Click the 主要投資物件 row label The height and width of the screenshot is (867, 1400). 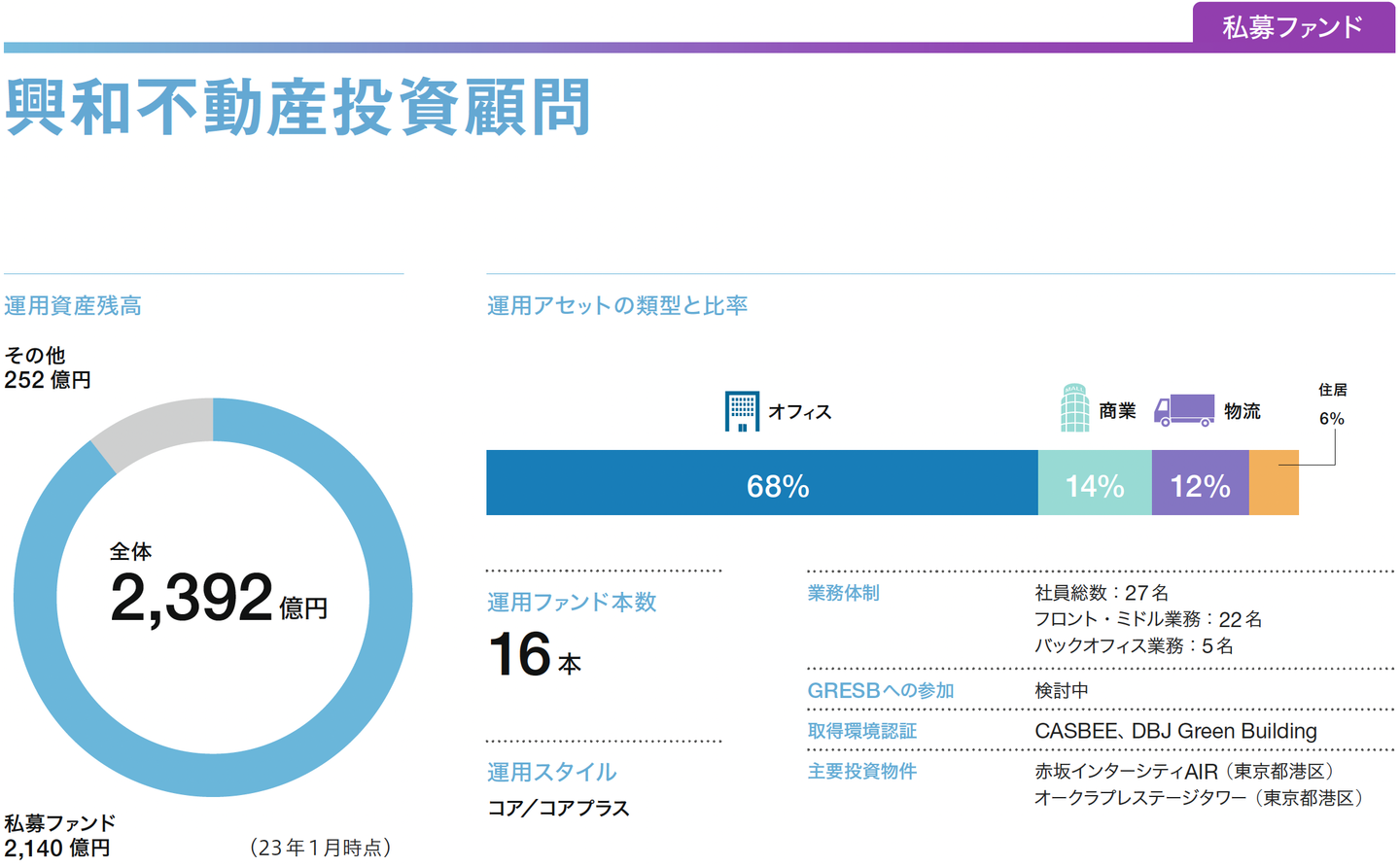pyautogui.click(x=861, y=772)
